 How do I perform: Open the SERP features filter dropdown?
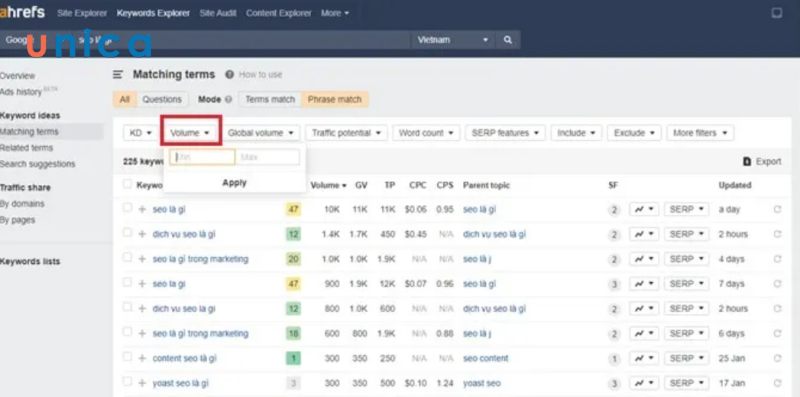click(505, 133)
